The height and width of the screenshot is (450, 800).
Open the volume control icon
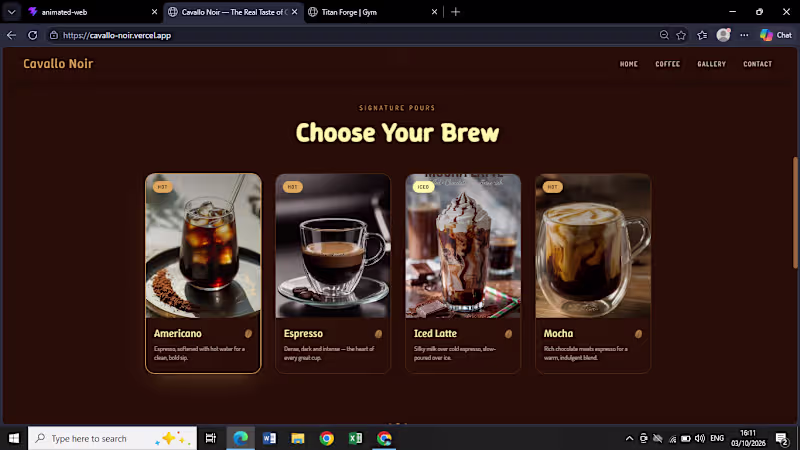coord(700,438)
